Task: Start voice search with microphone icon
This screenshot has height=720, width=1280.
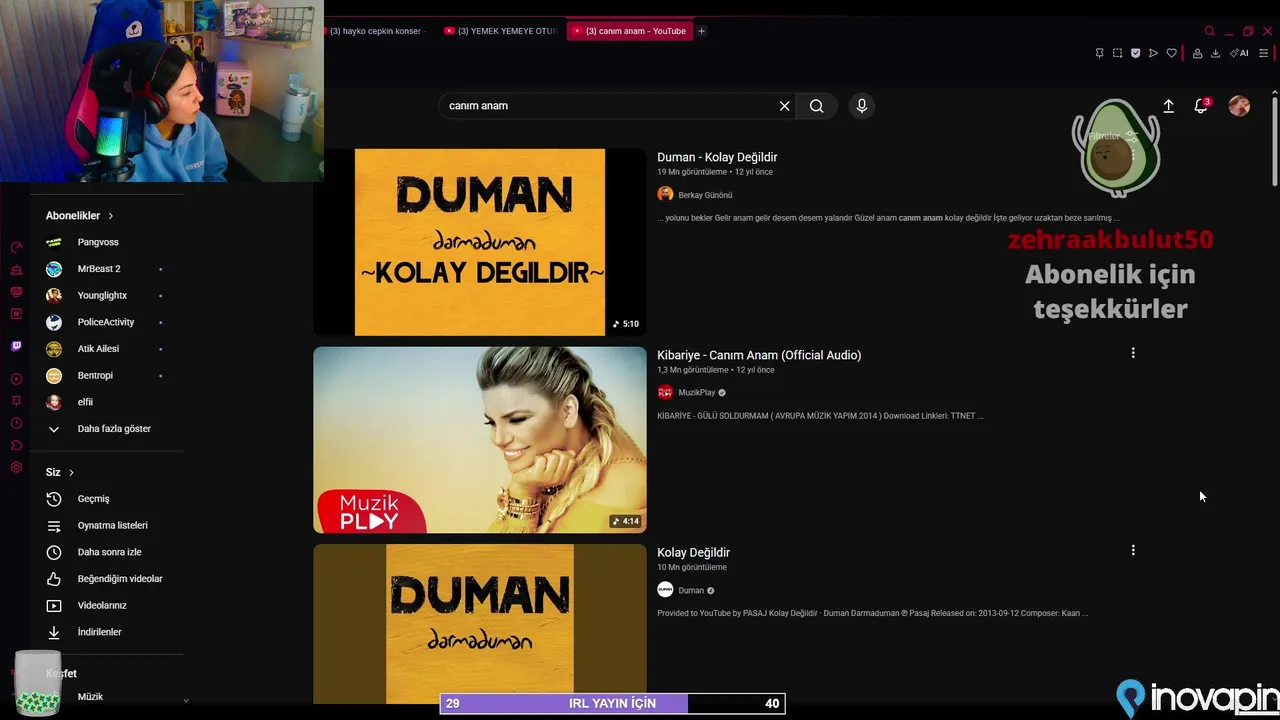Action: (862, 106)
